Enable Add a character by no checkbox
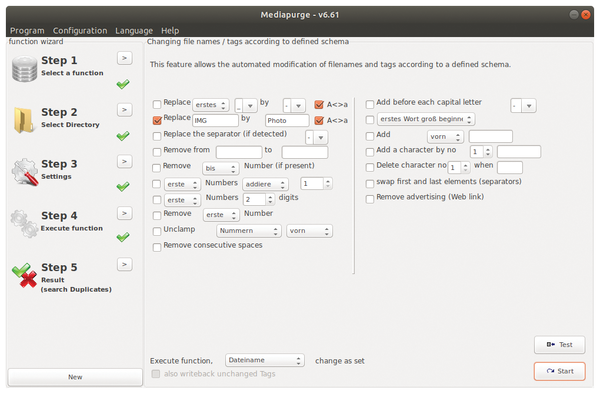This screenshot has width=600, height=394. tap(370, 152)
